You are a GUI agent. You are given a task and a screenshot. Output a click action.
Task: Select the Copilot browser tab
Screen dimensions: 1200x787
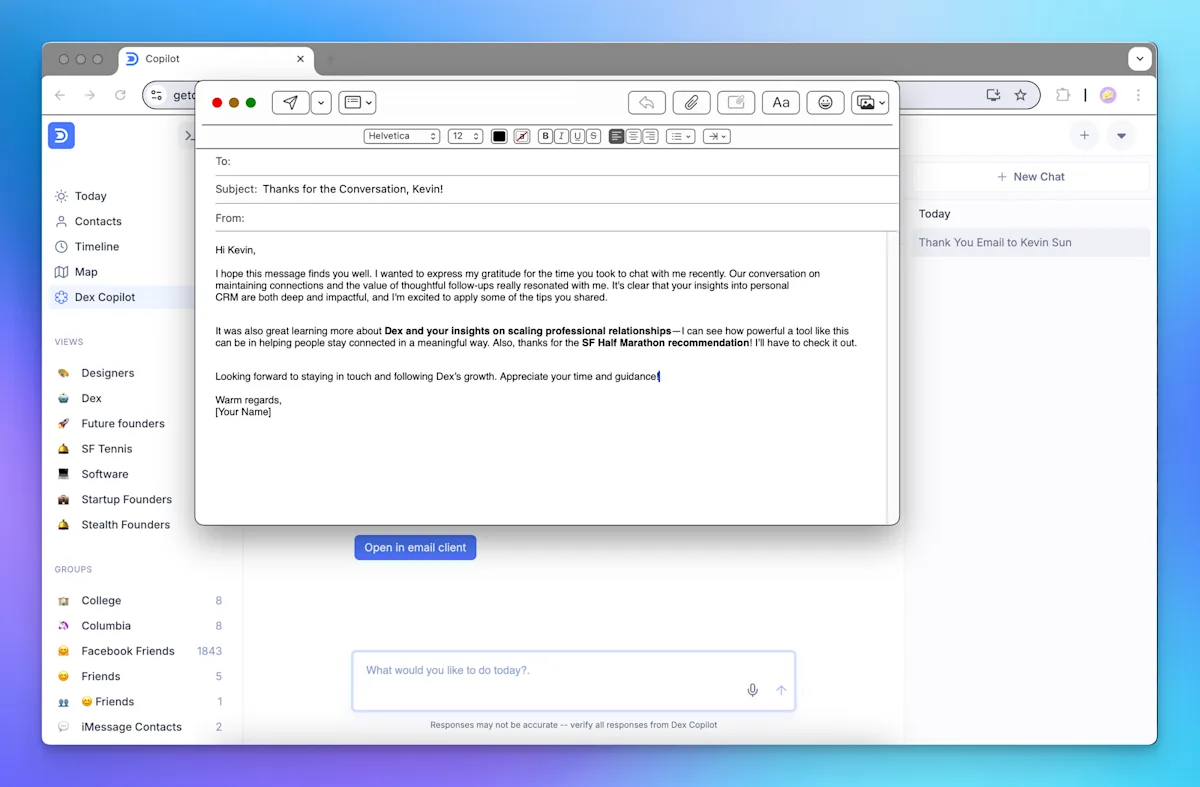pos(215,59)
